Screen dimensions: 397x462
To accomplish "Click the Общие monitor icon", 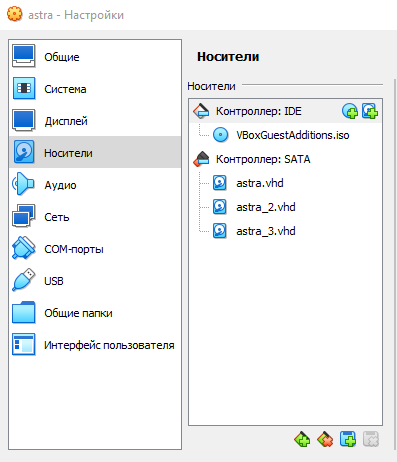I will (x=23, y=57).
